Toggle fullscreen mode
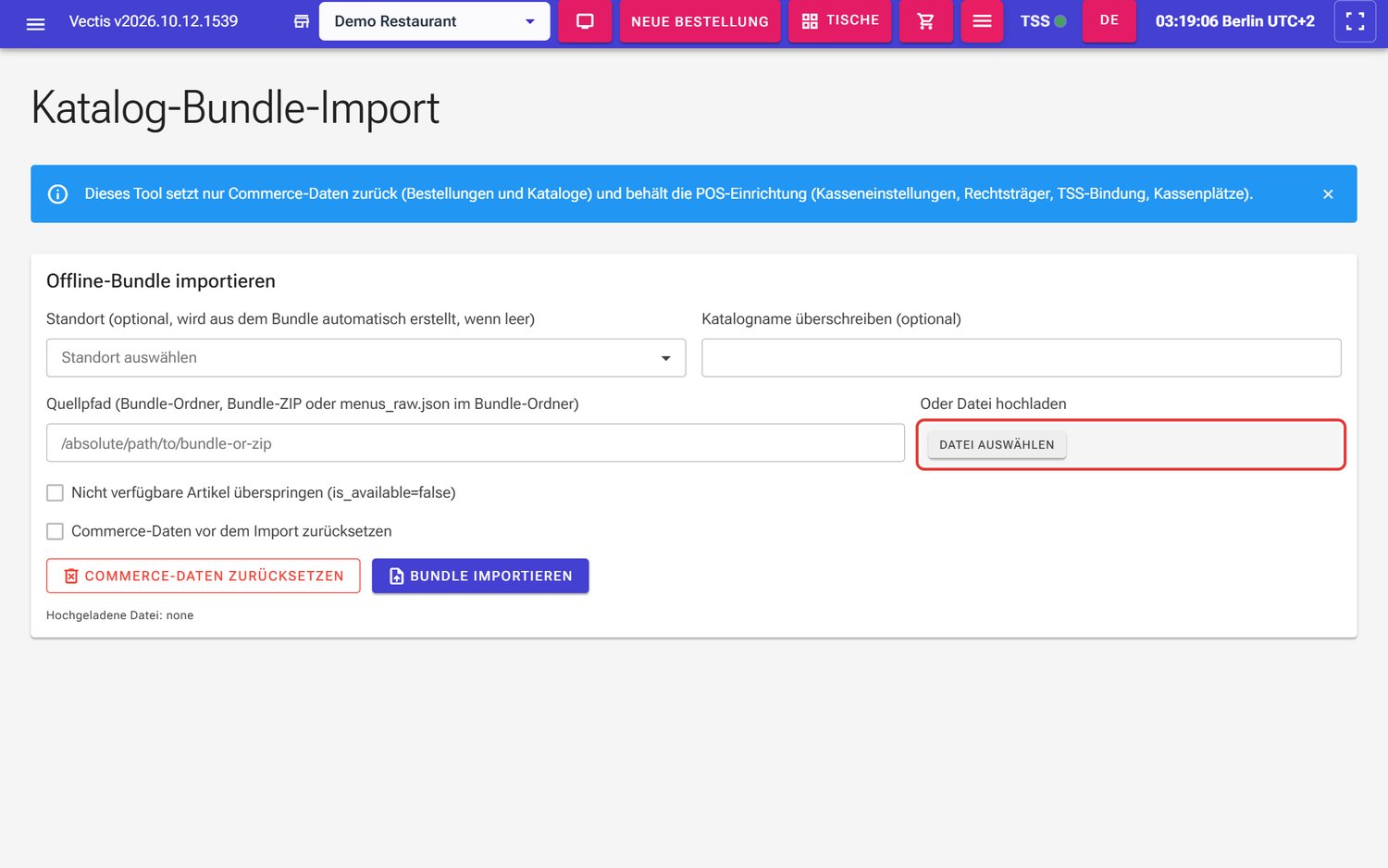Screen dimensions: 1388x868 pyautogui.click(x=1355, y=21)
